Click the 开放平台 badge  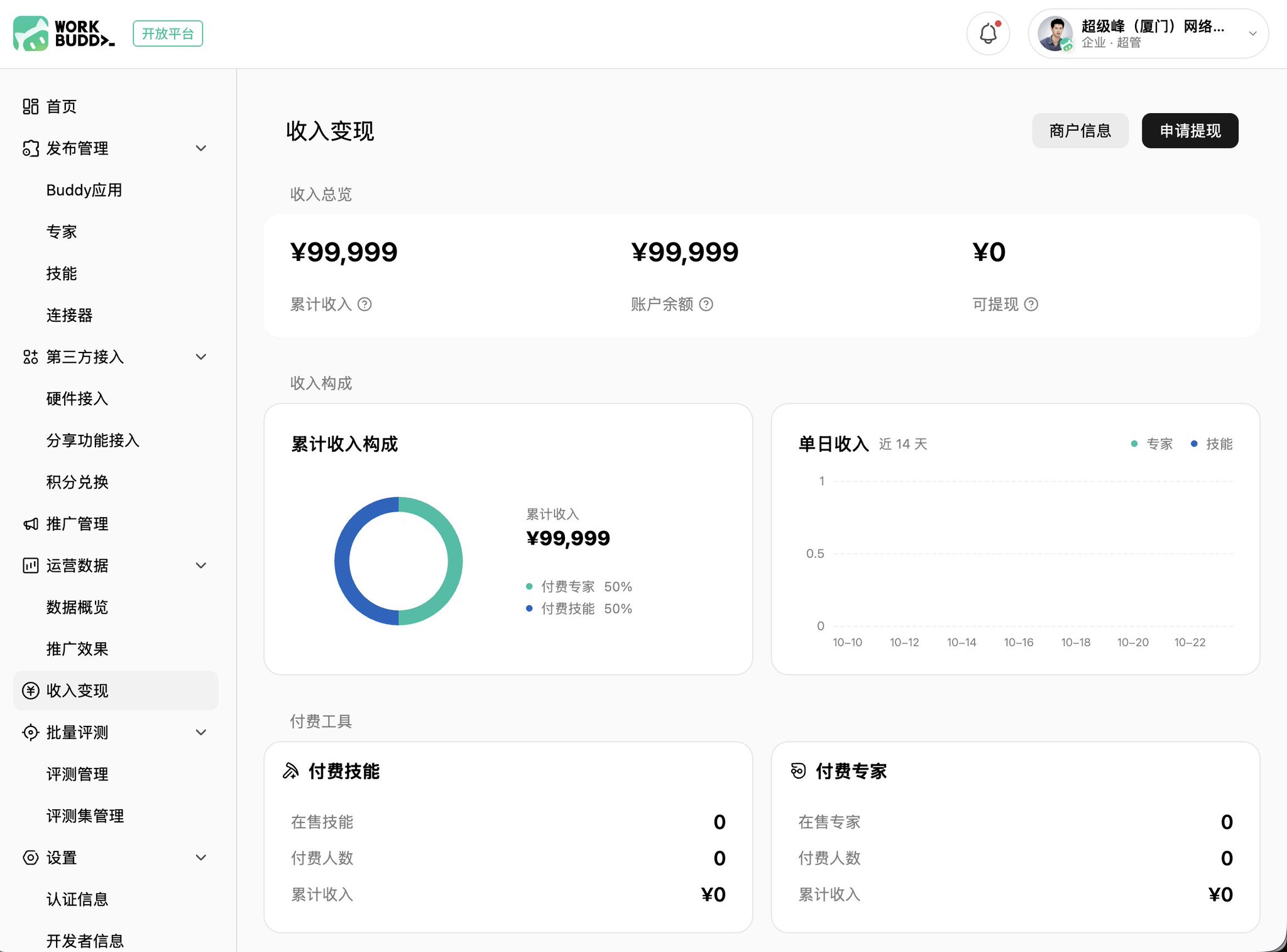pyautogui.click(x=168, y=34)
